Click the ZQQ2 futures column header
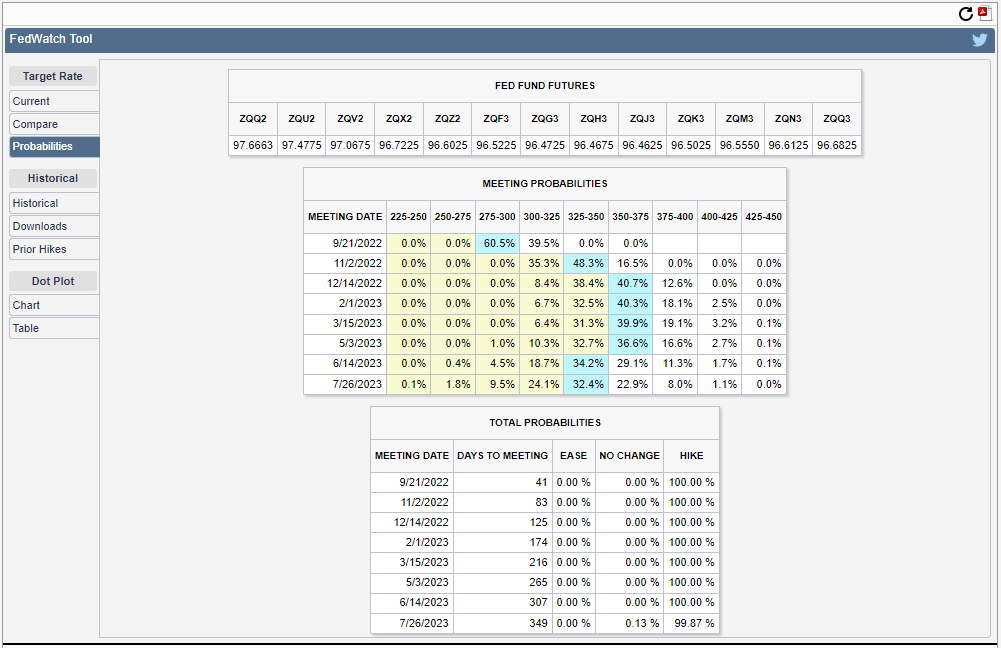The height and width of the screenshot is (648, 1001). point(253,119)
